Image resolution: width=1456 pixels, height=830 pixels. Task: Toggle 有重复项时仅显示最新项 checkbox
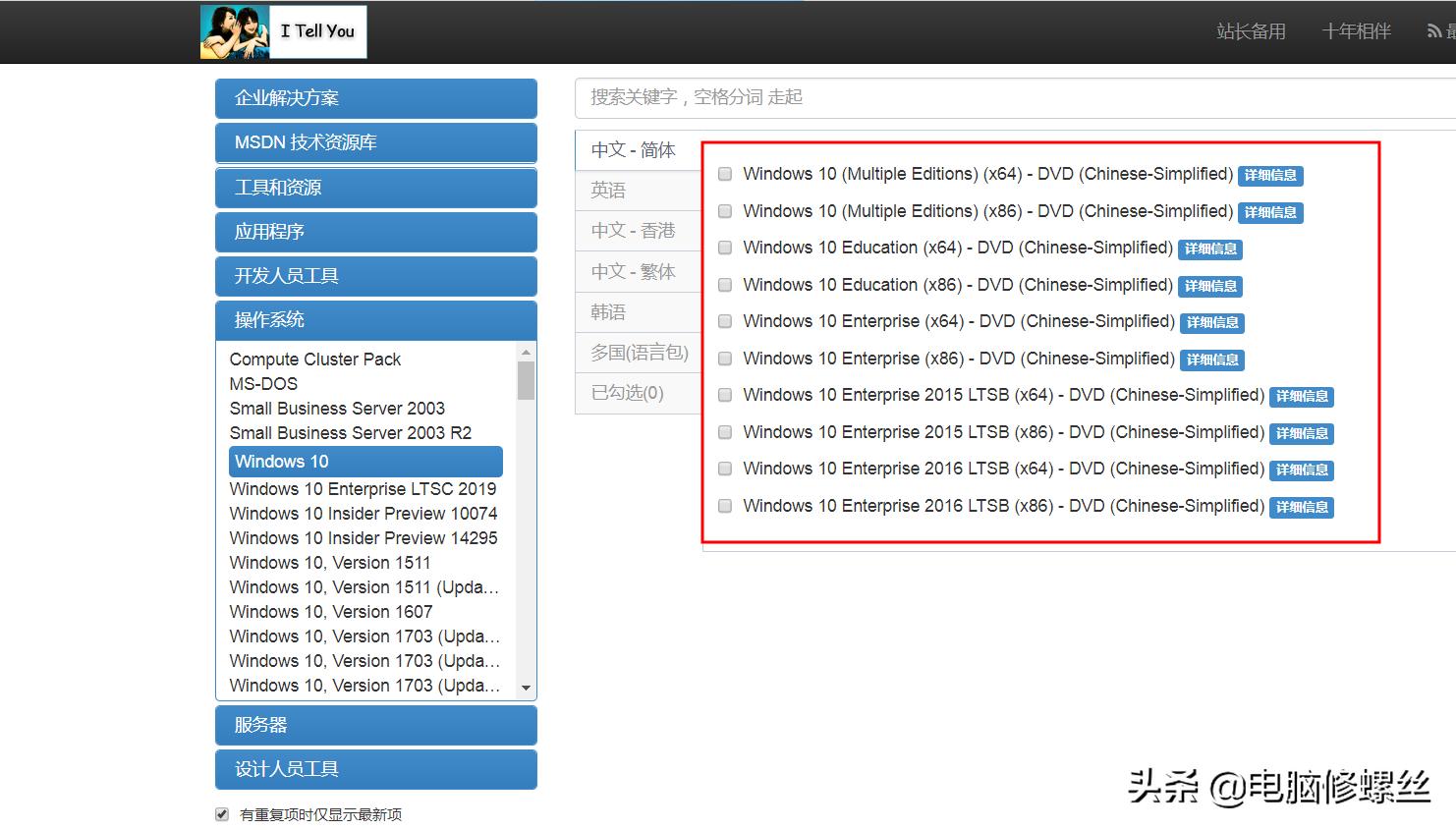(222, 814)
